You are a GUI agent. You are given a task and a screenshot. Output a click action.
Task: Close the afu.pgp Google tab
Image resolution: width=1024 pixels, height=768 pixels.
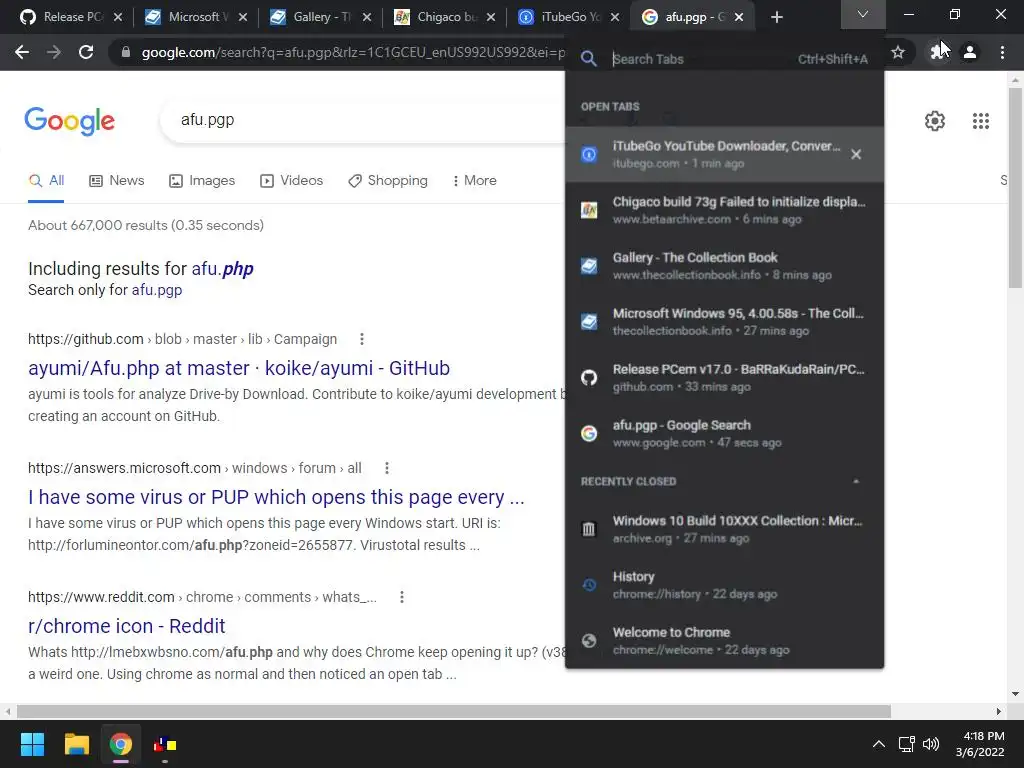[739, 17]
